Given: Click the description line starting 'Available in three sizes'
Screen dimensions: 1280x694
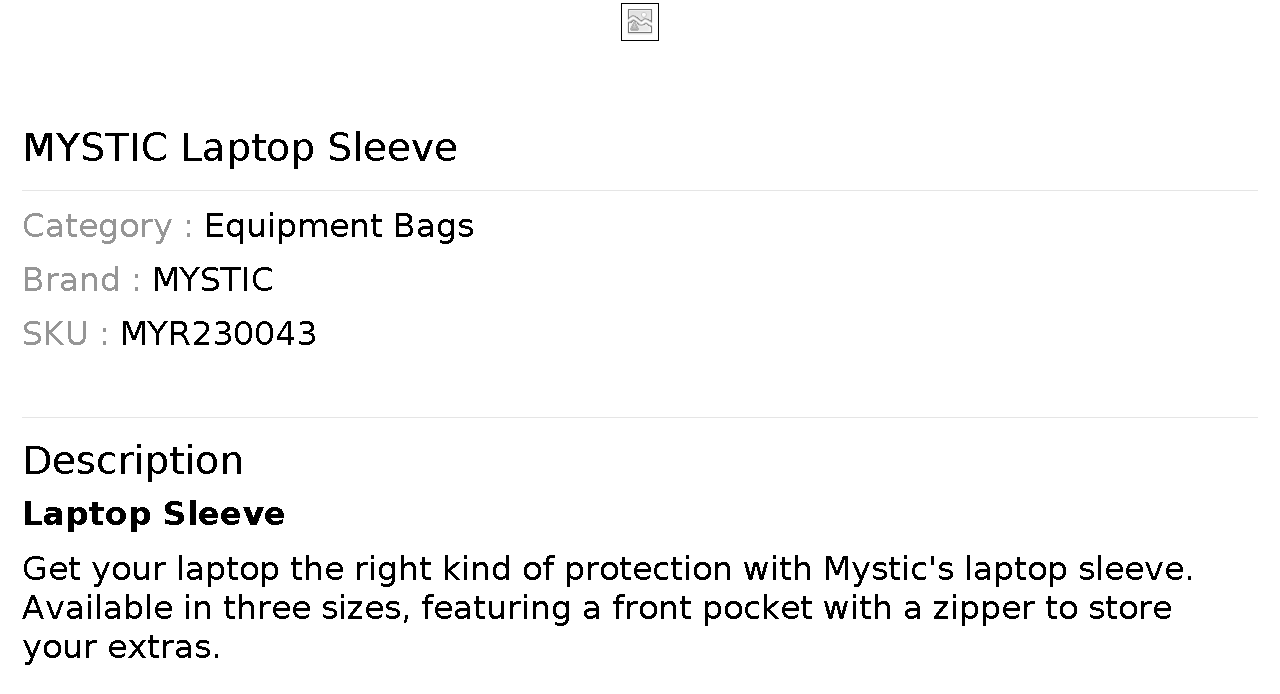Looking at the screenshot, I should pyautogui.click(x=597, y=608).
